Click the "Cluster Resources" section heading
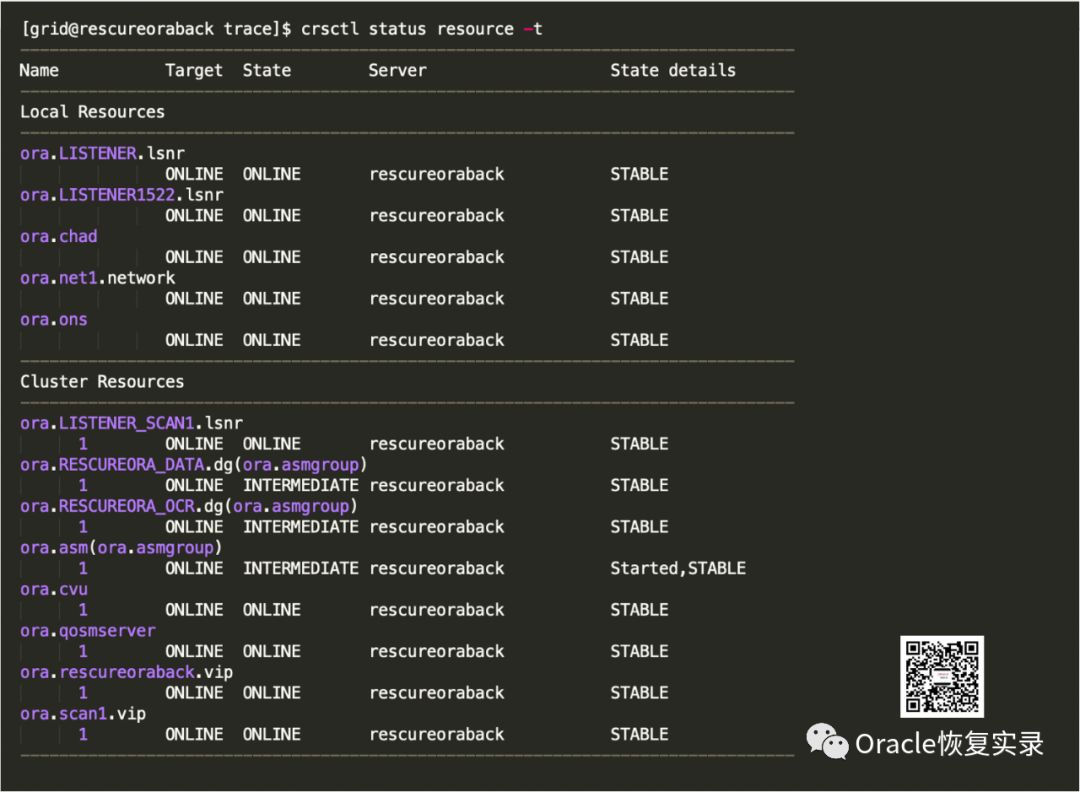The width and height of the screenshot is (1080, 792). 102,382
